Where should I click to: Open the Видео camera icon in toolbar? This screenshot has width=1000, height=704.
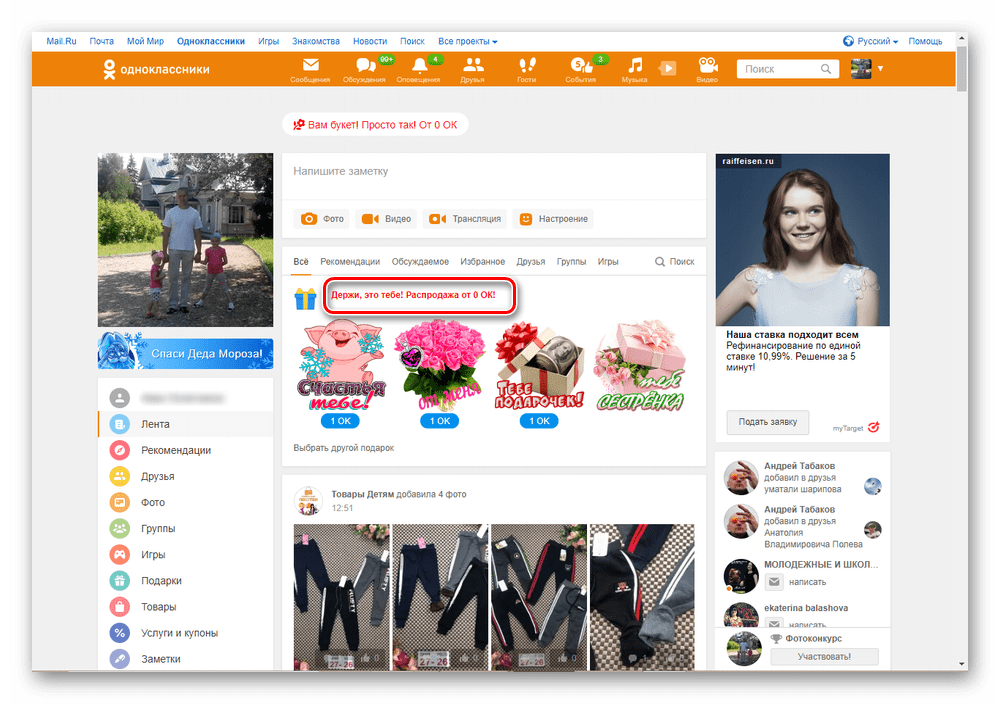pos(707,68)
